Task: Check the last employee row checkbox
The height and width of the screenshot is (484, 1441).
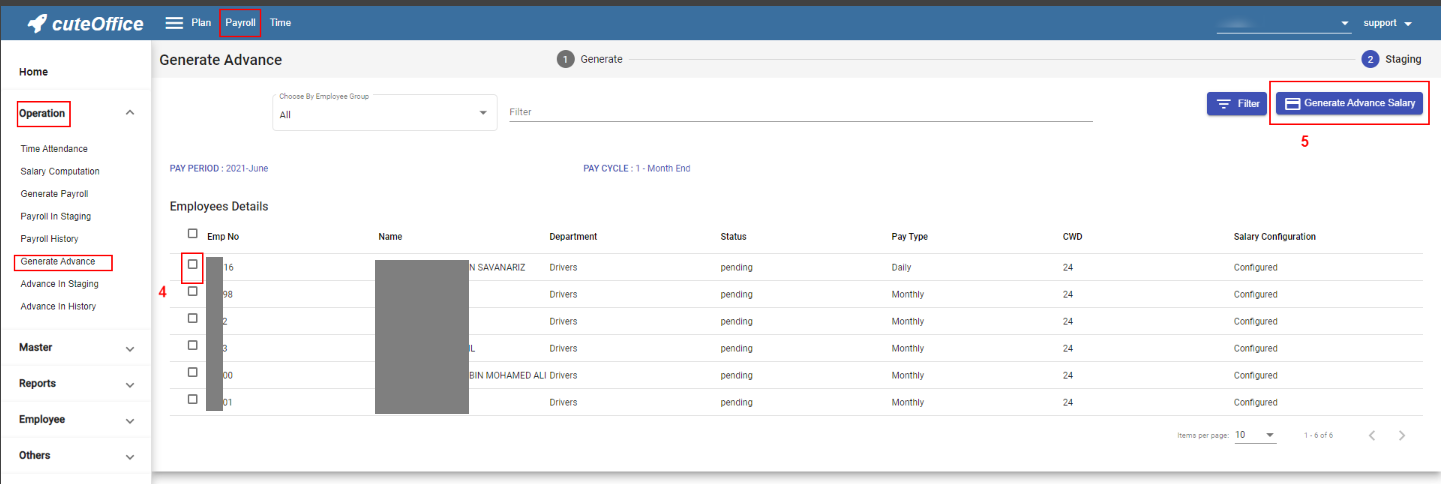Action: pos(193,399)
